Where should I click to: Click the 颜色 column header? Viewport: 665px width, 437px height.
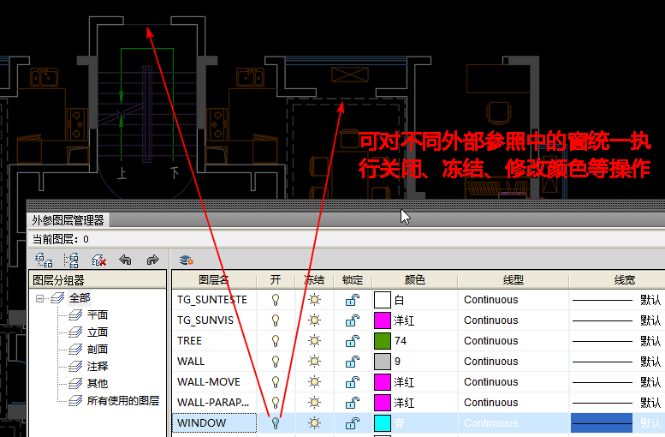tap(413, 279)
